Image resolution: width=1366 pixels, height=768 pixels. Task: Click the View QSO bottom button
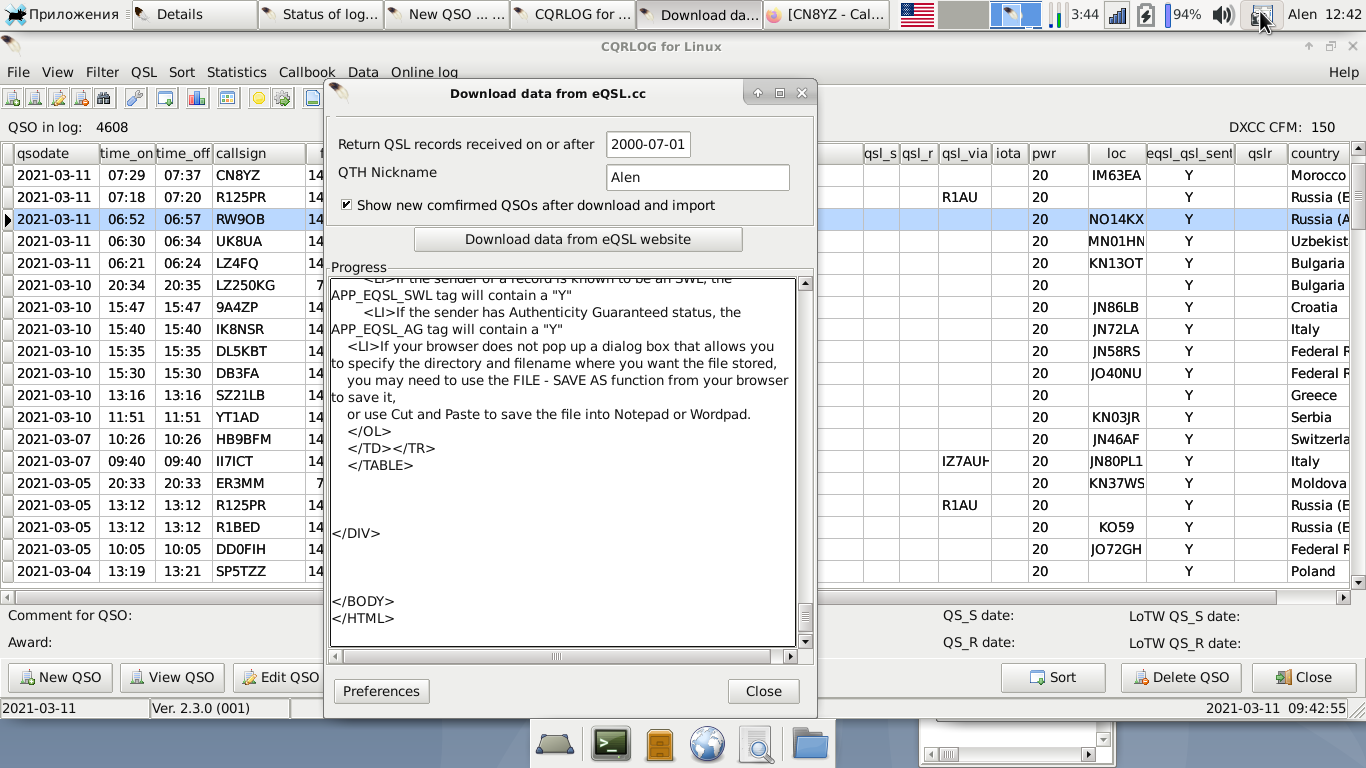coord(172,677)
